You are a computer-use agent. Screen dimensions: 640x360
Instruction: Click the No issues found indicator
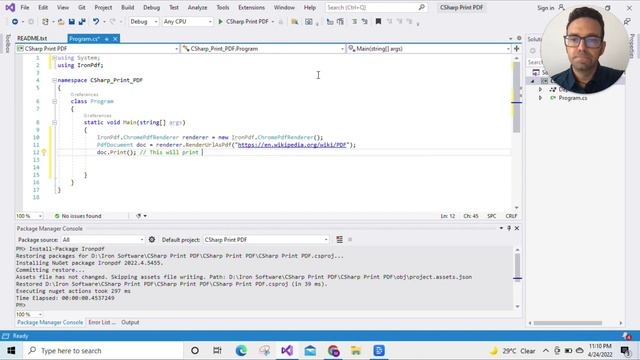pyautogui.click(x=78, y=216)
